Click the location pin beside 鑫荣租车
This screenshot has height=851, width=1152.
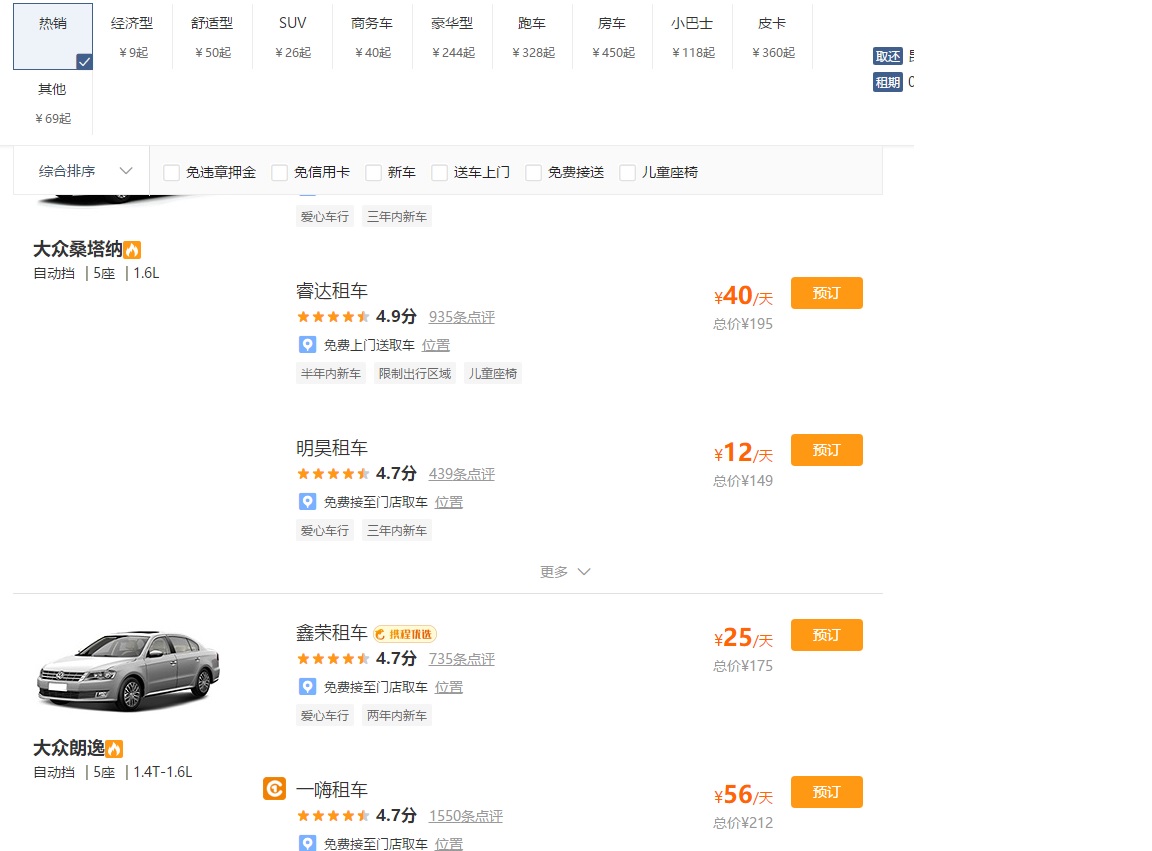click(x=307, y=686)
